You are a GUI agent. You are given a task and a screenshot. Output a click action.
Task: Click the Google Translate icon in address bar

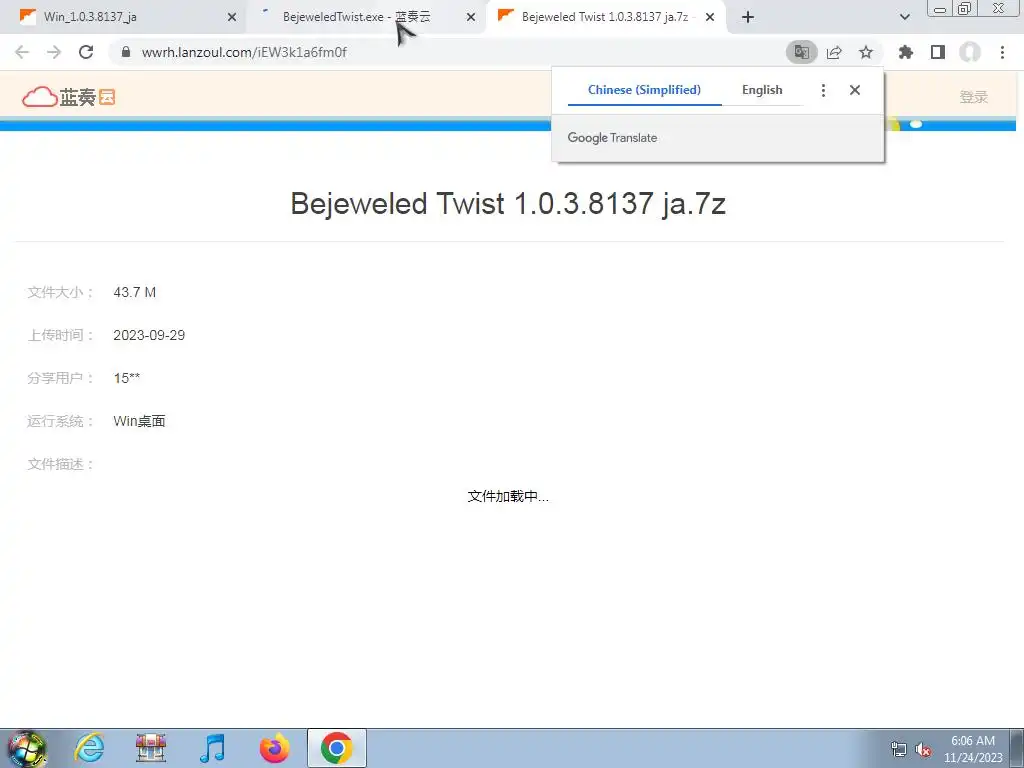point(801,52)
